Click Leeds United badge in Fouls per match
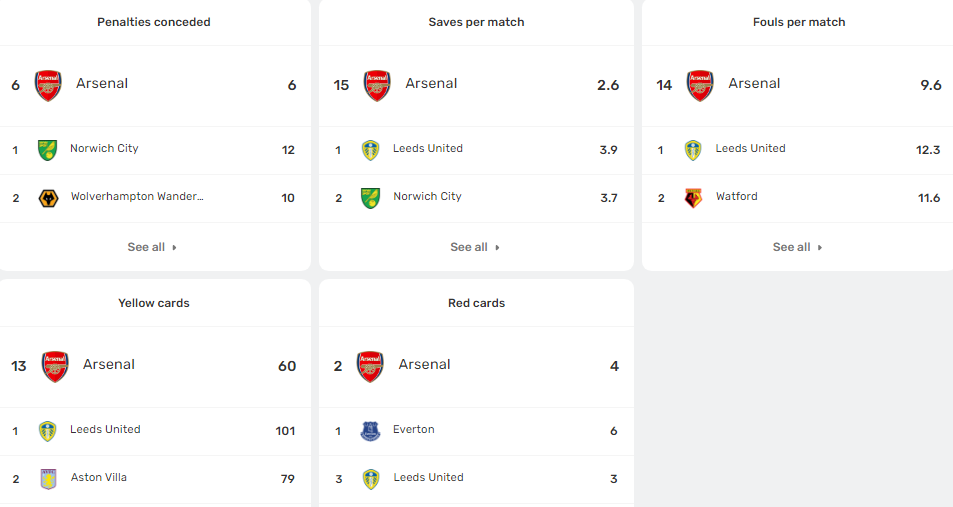 693,150
